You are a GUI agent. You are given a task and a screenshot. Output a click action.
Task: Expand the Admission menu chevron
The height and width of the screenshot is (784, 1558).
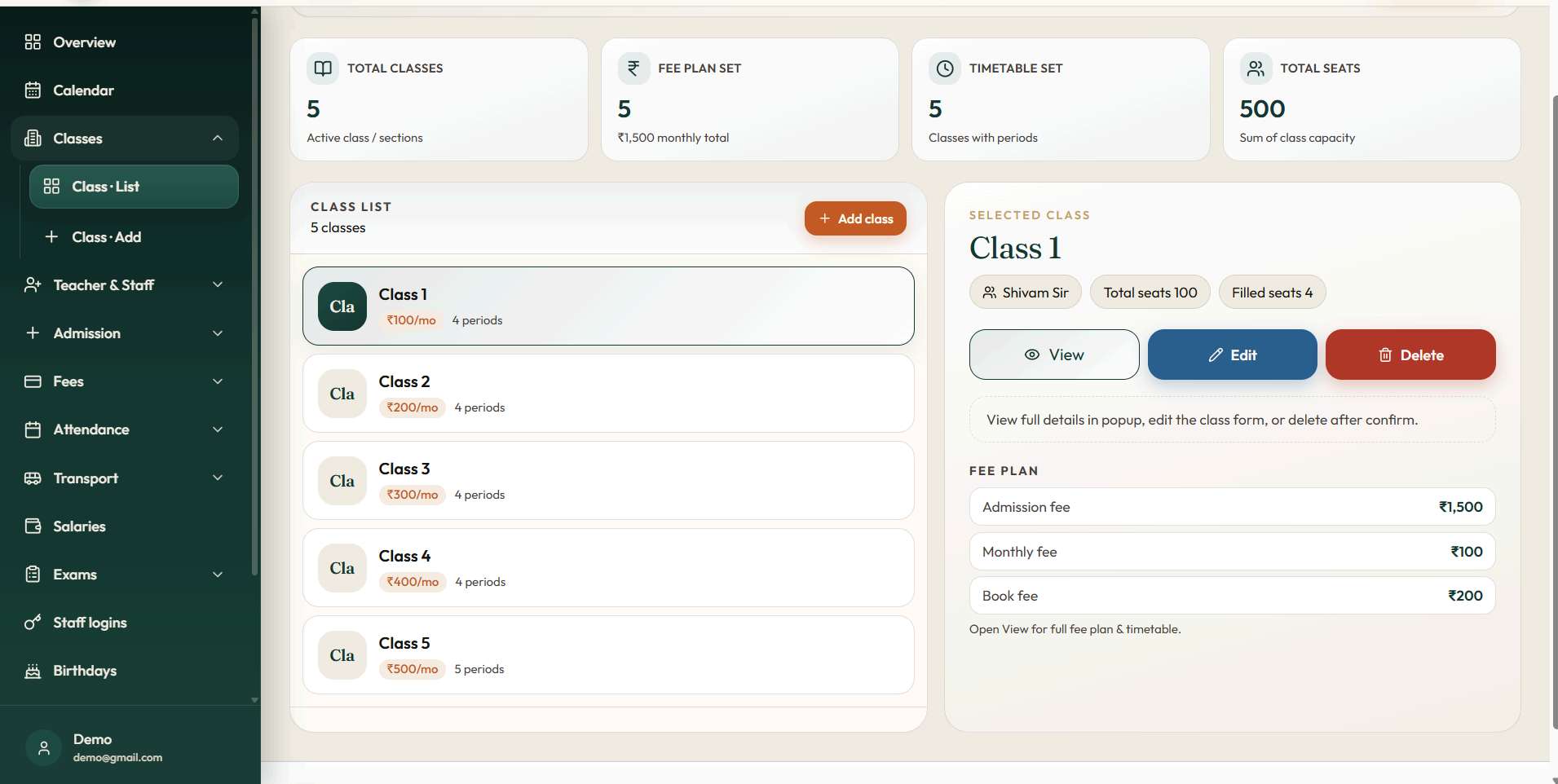coord(218,333)
